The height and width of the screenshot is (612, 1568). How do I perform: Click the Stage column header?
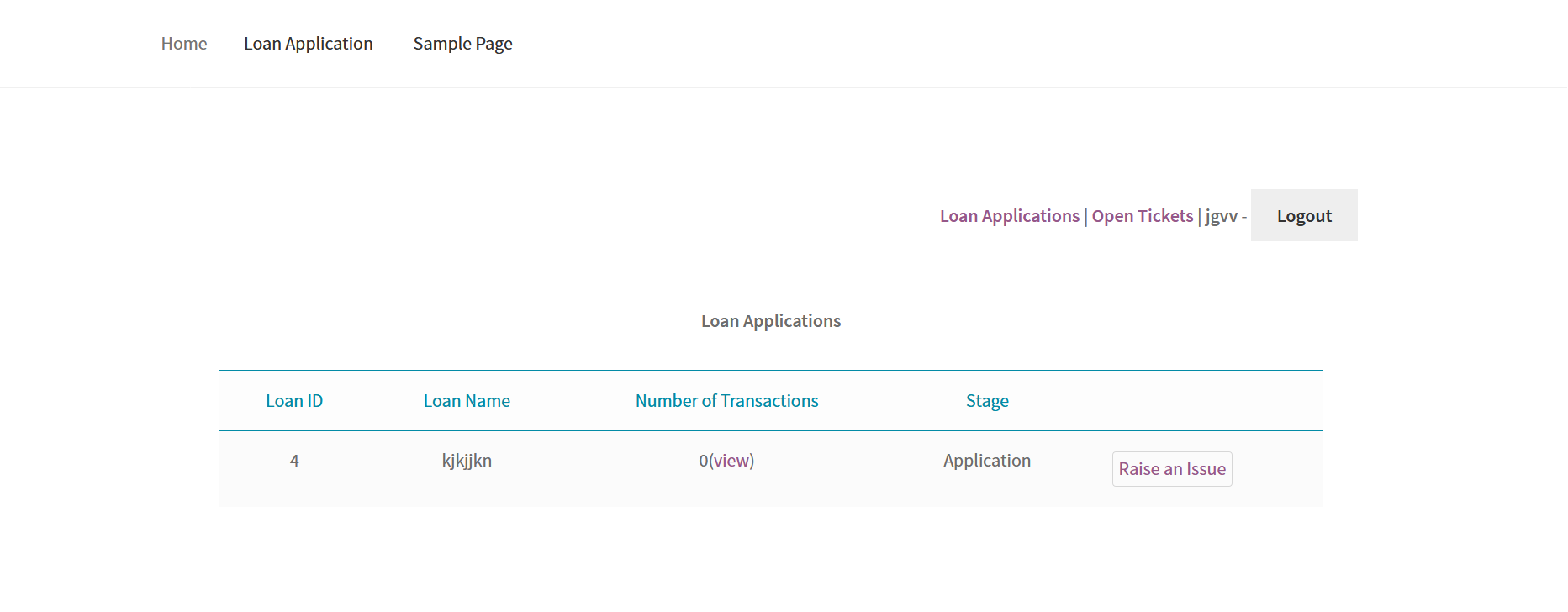(987, 401)
